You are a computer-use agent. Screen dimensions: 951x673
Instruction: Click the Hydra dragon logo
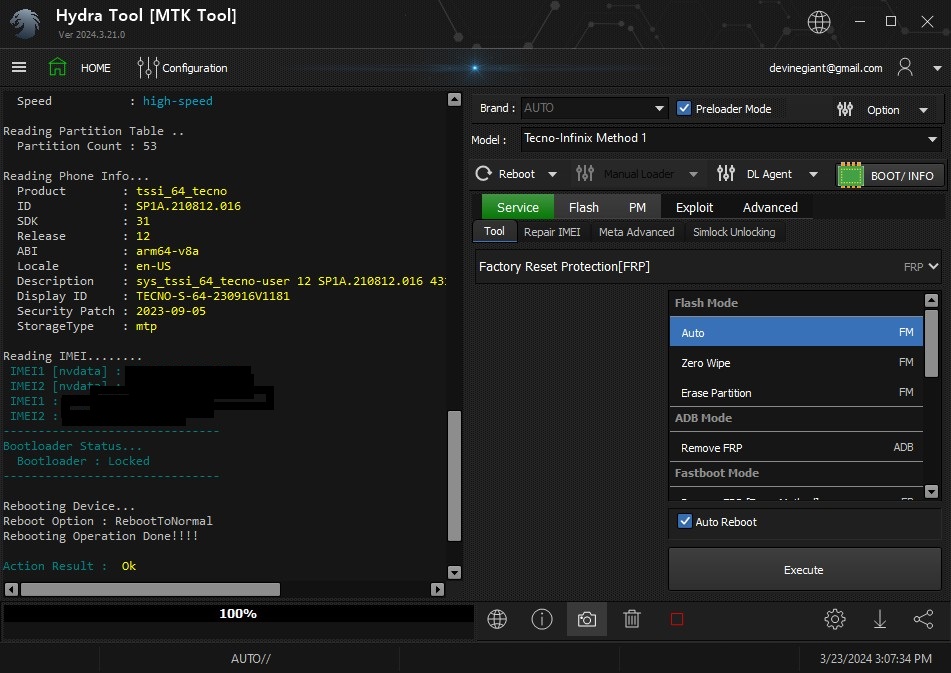[x=25, y=24]
